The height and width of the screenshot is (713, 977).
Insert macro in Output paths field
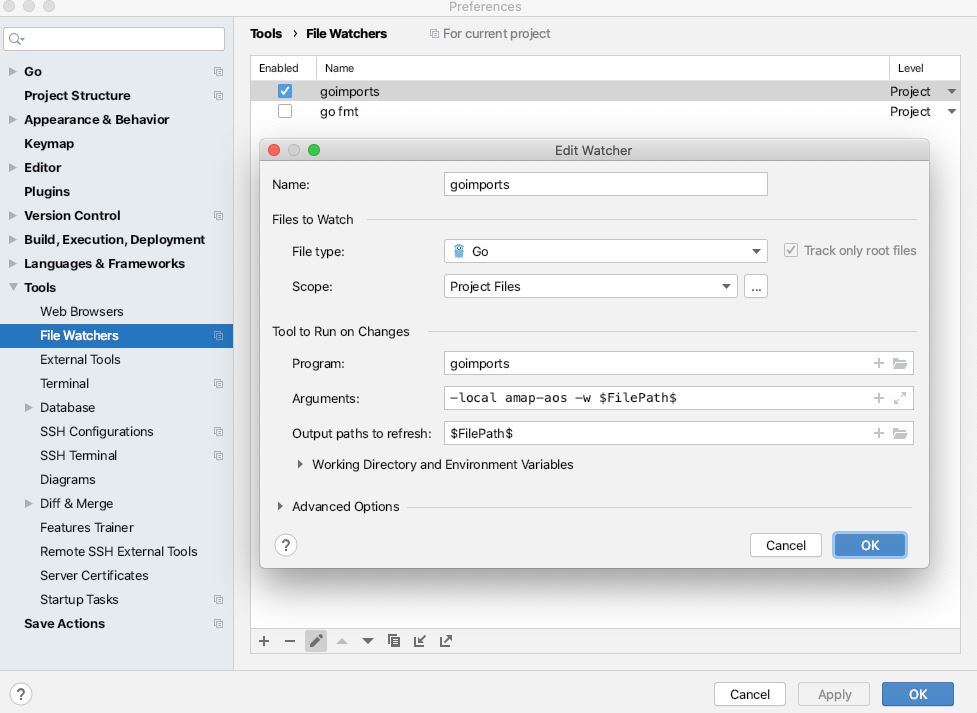click(x=879, y=433)
